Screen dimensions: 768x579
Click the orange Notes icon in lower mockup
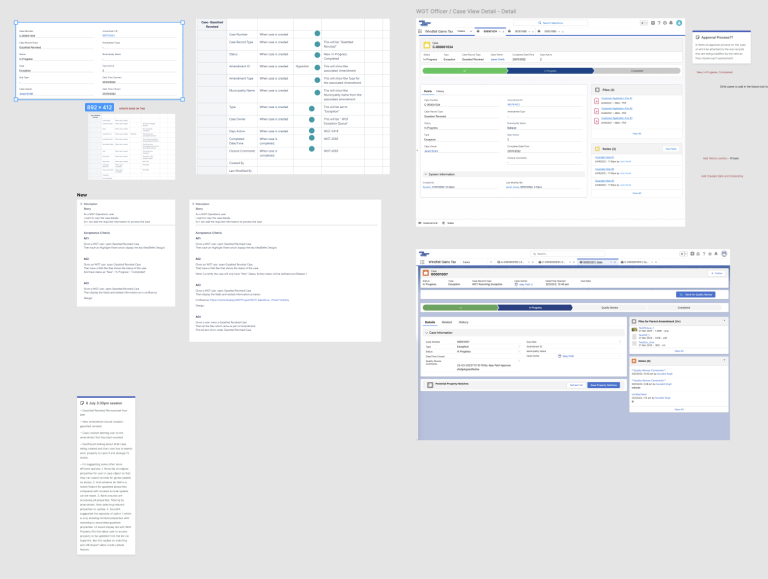(x=634, y=361)
